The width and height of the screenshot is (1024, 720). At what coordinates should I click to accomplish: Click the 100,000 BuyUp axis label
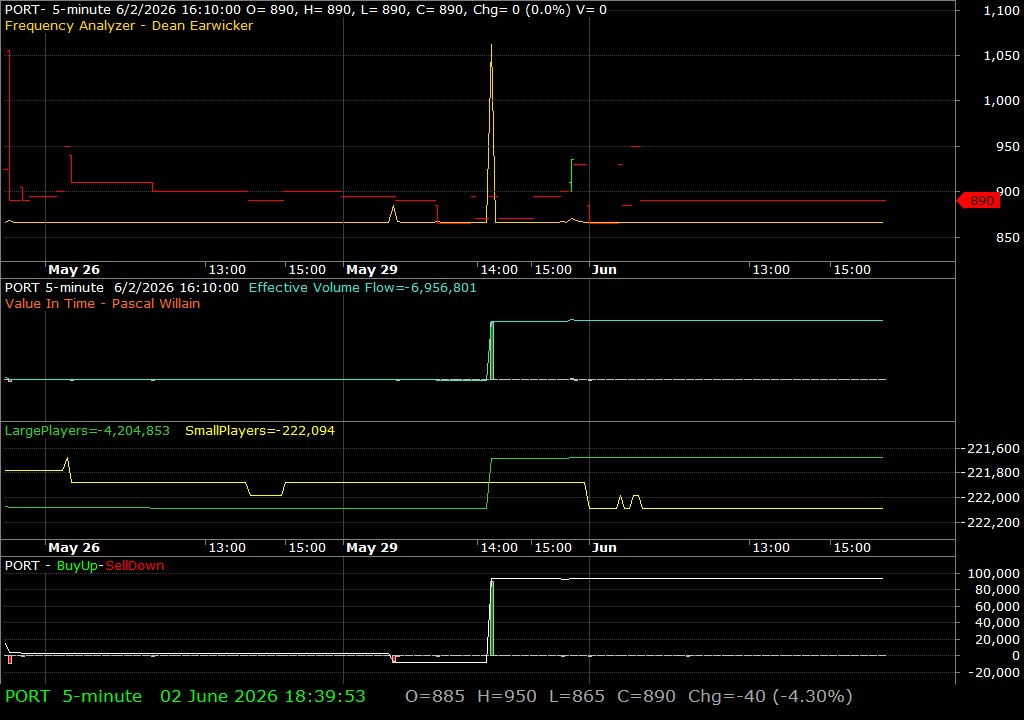pyautogui.click(x=993, y=573)
